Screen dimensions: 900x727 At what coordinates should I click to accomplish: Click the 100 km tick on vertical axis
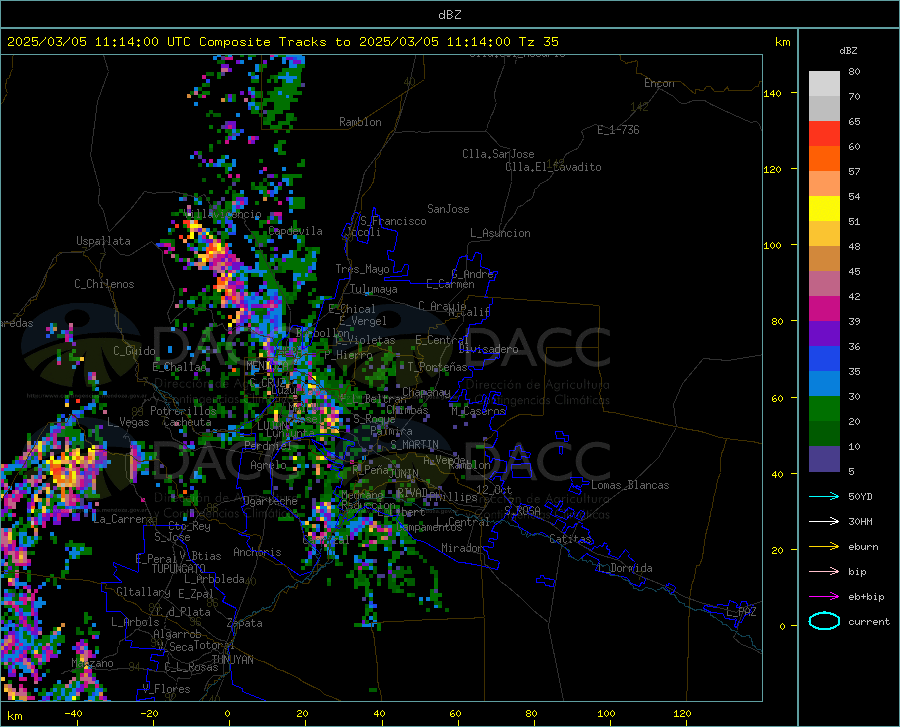click(772, 246)
